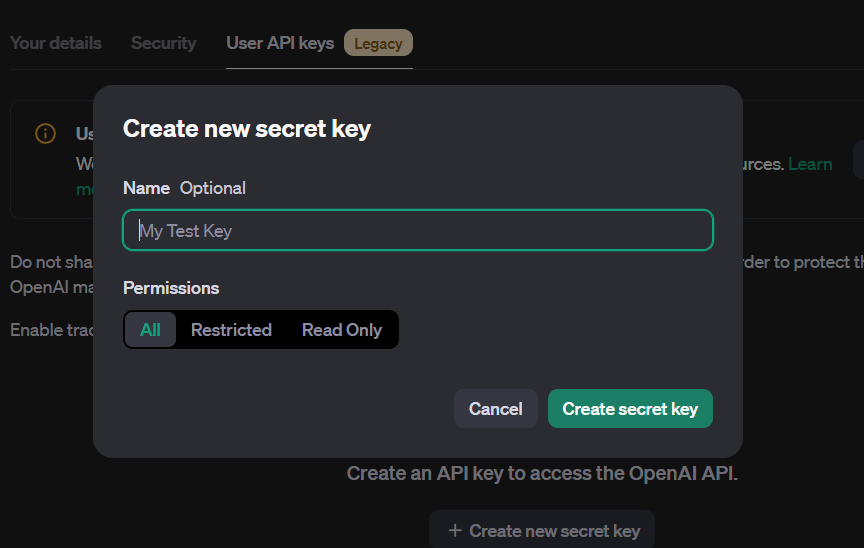
Task: Click the Permissions section label
Action: pos(171,288)
